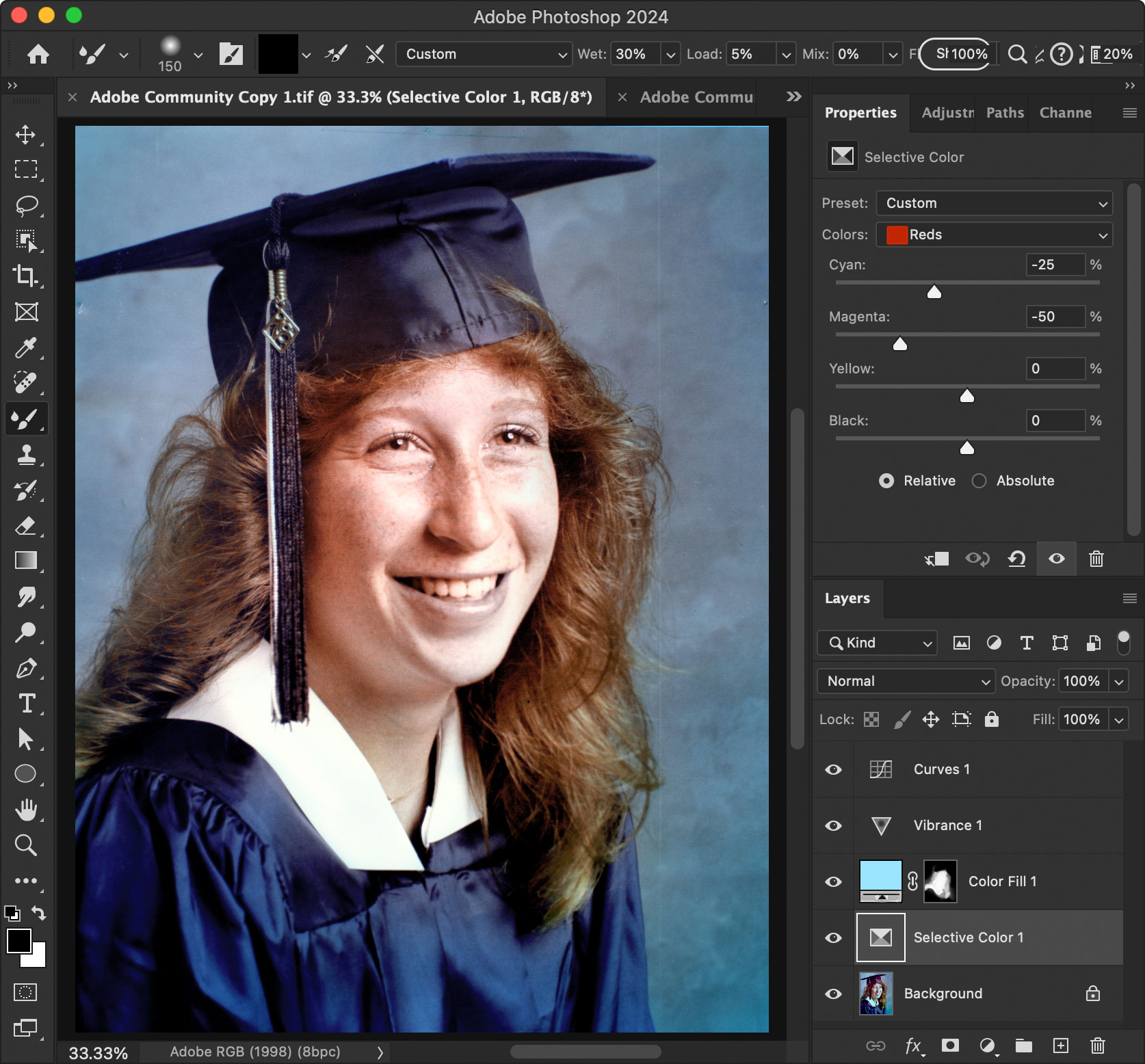Click the Color Fill 1 layer mask thumbnail
1145x1064 pixels.
coord(940,881)
